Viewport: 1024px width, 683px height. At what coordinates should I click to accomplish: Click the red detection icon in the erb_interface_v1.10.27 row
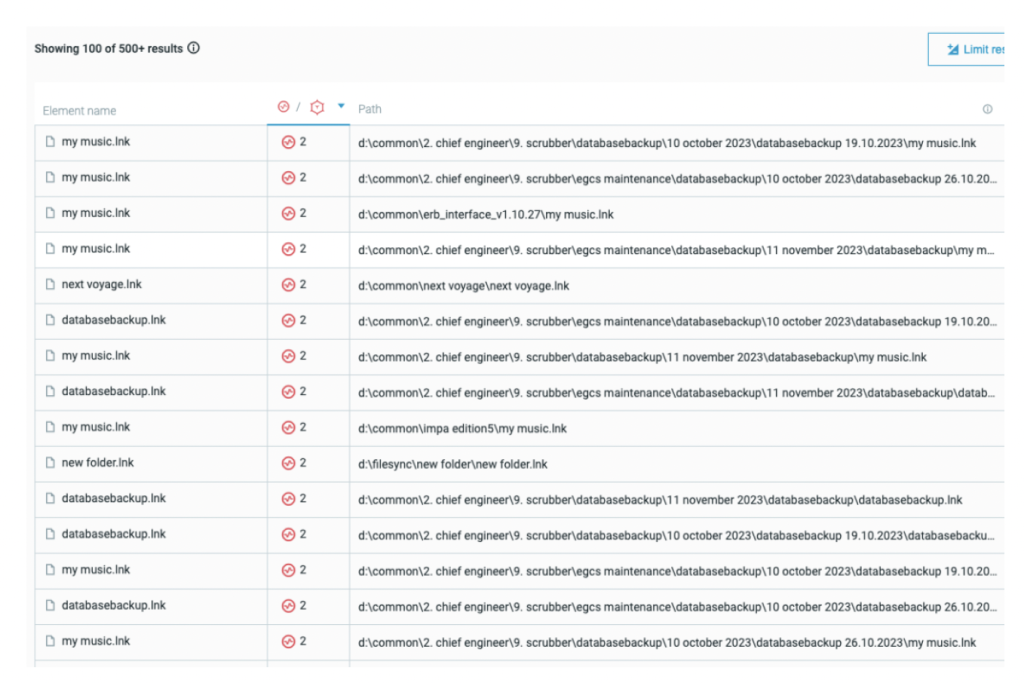pos(289,213)
